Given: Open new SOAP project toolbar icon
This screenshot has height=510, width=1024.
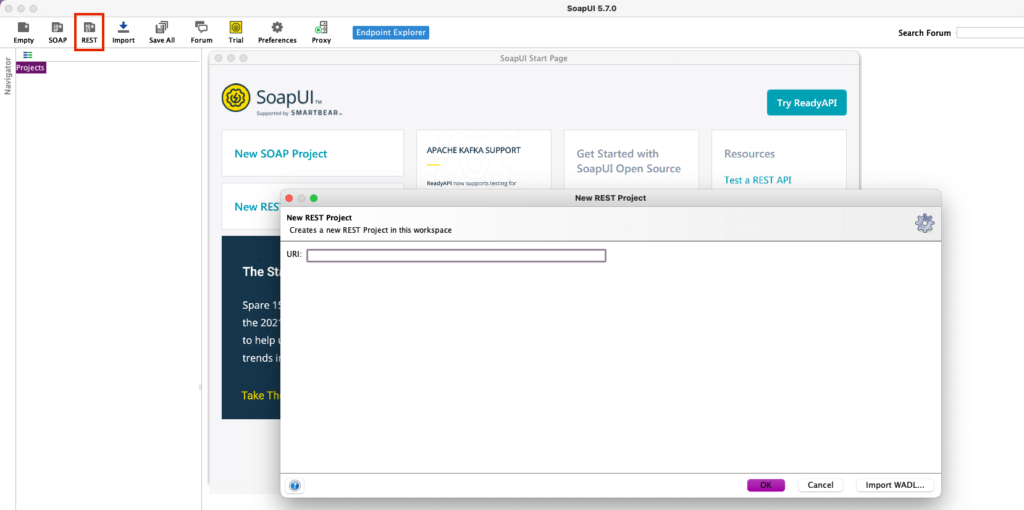Looking at the screenshot, I should tap(57, 32).
